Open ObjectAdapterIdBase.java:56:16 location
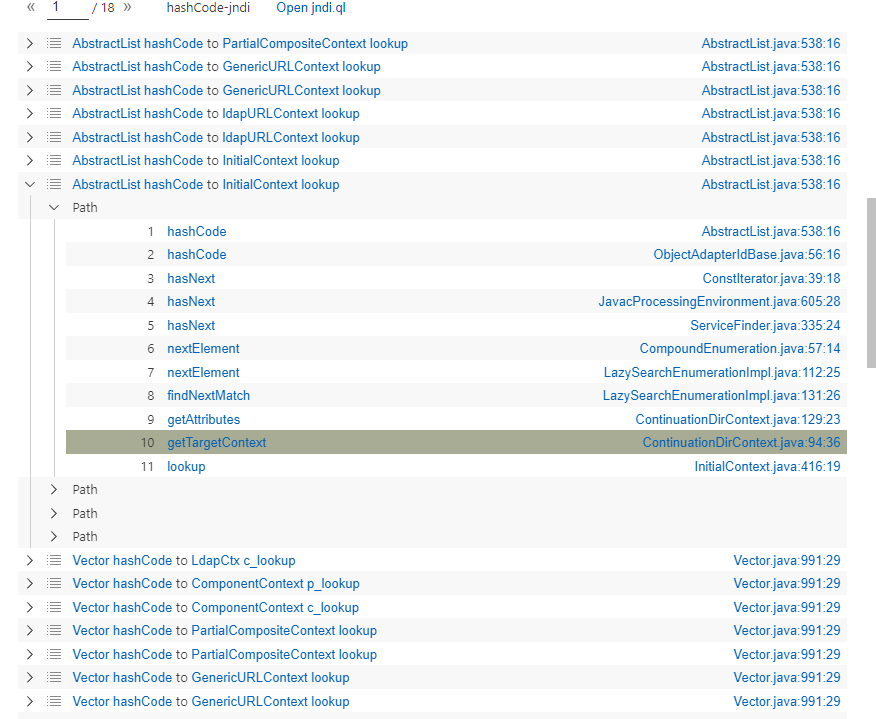The image size is (876, 719). 746,255
